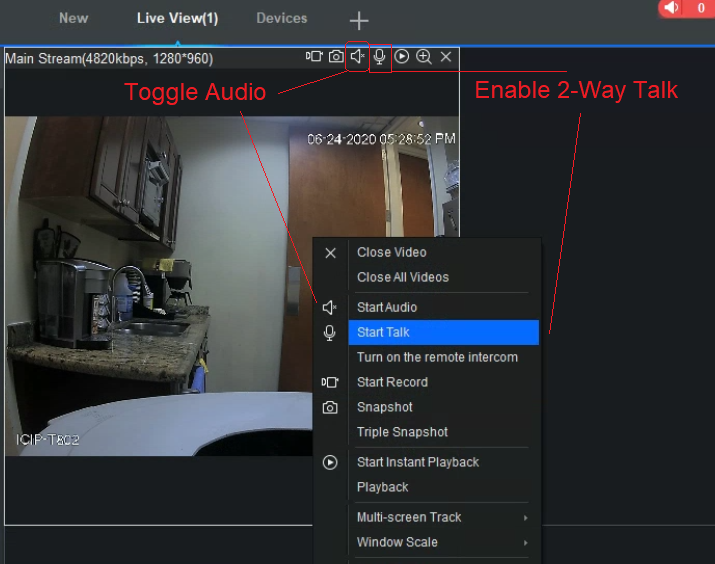Open the New tab
This screenshot has height=564, width=715.
73,18
